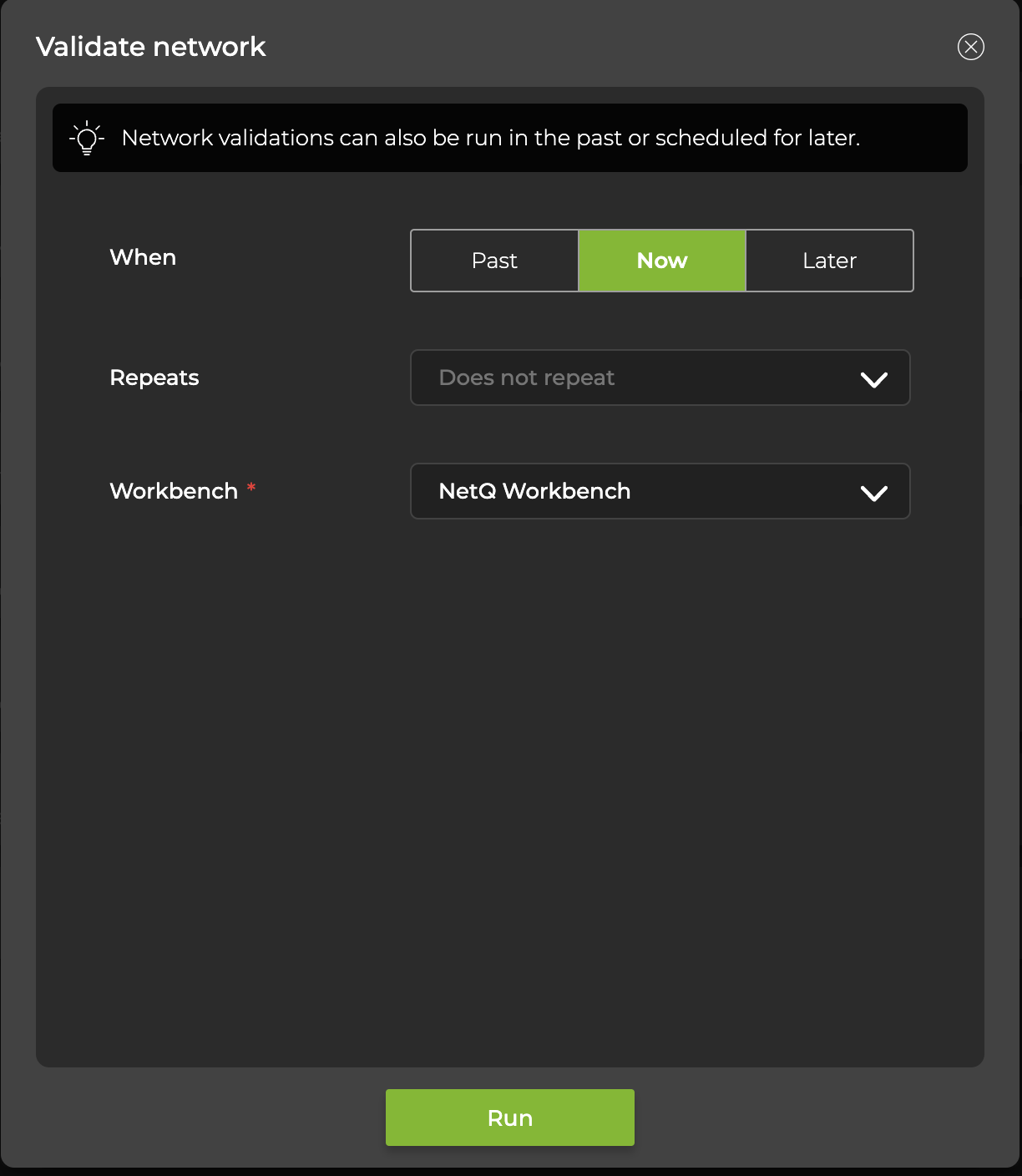Screen dimensions: 1022x1176
Task: Select the Now timing option
Action: tap(661, 261)
